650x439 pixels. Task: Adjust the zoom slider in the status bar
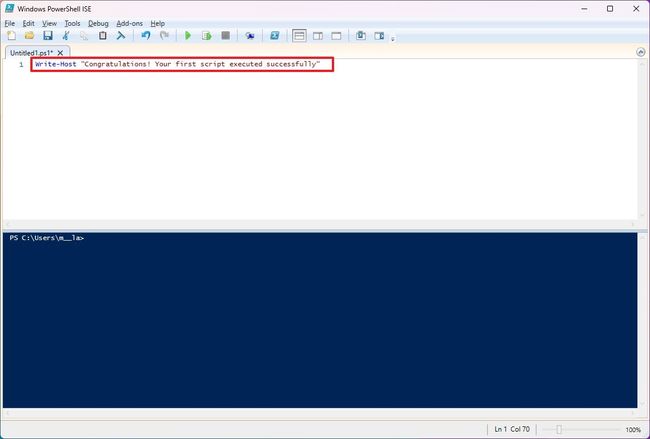[x=559, y=429]
